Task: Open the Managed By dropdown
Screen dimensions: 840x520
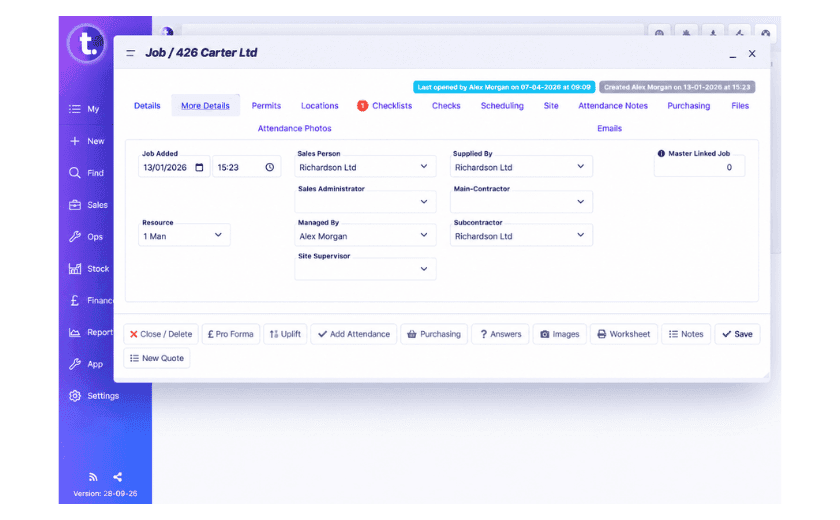Action: 365,236
